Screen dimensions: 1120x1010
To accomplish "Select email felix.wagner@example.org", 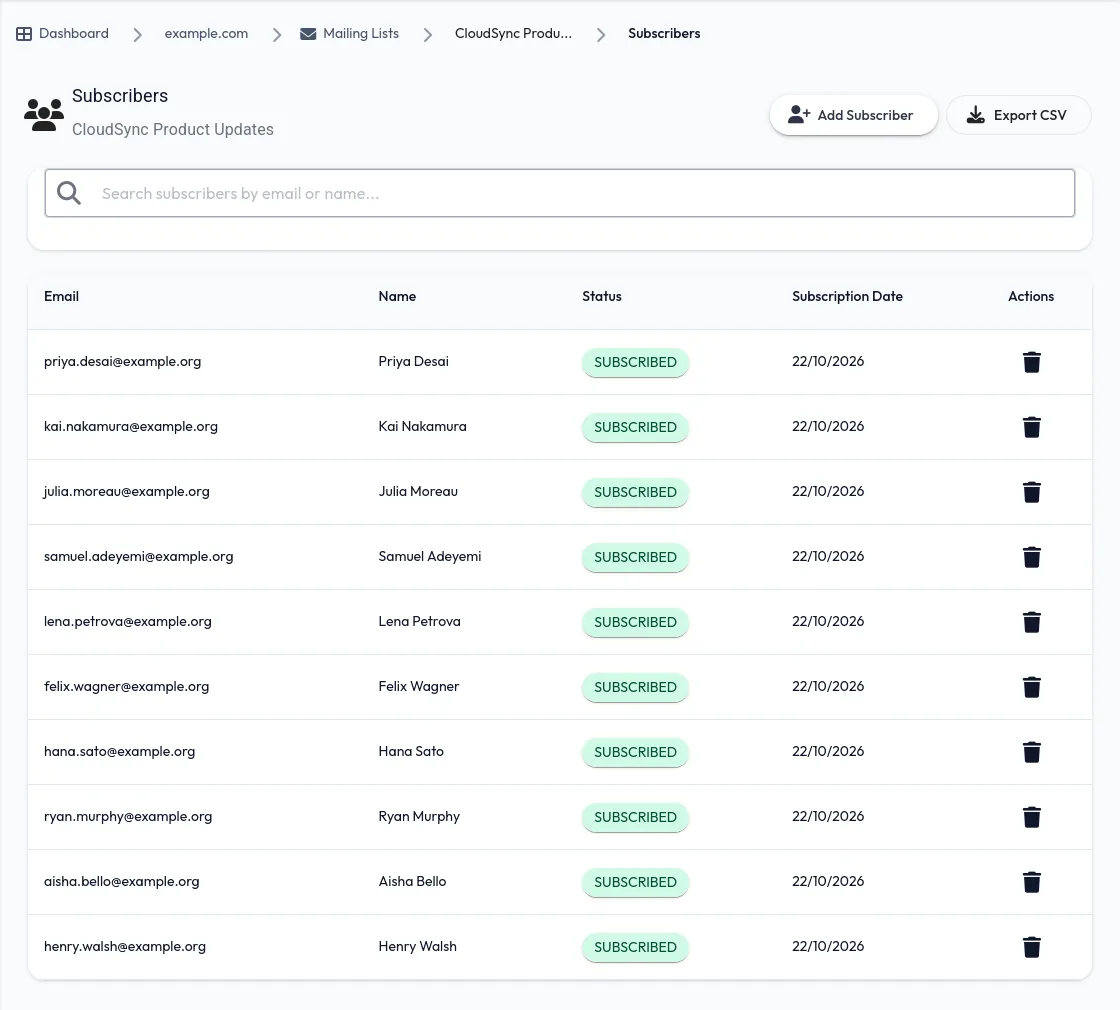I will click(x=126, y=686).
